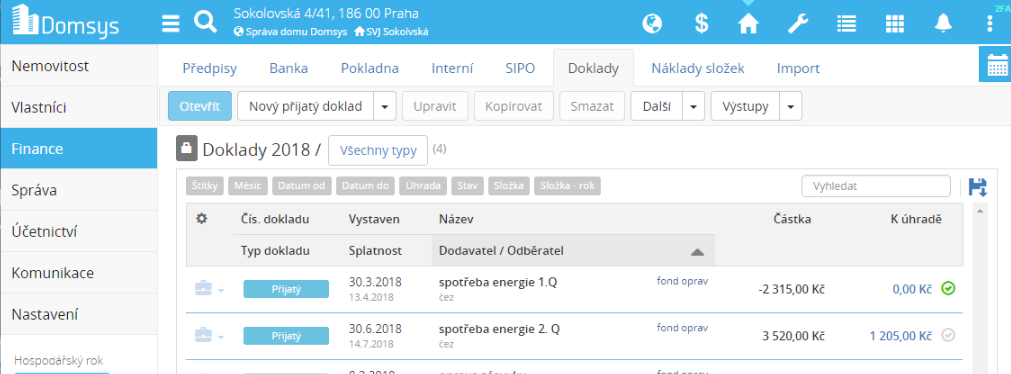Screen dimensions: 1011x374
Task: Open the grid apps icon
Action: (x=895, y=24)
